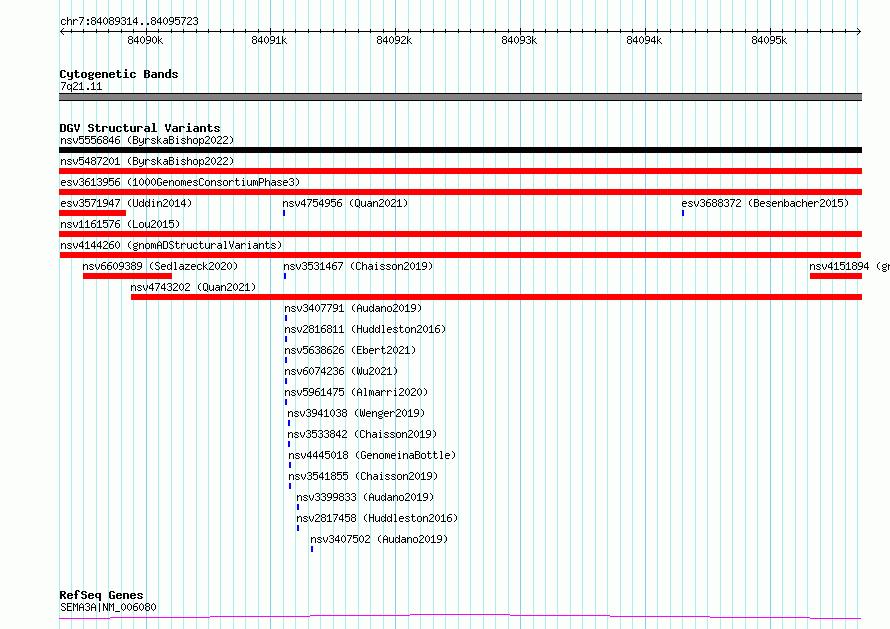Click the blue marker under nsv4445018
Viewport: 890px width, 629px height.
tap(290, 466)
